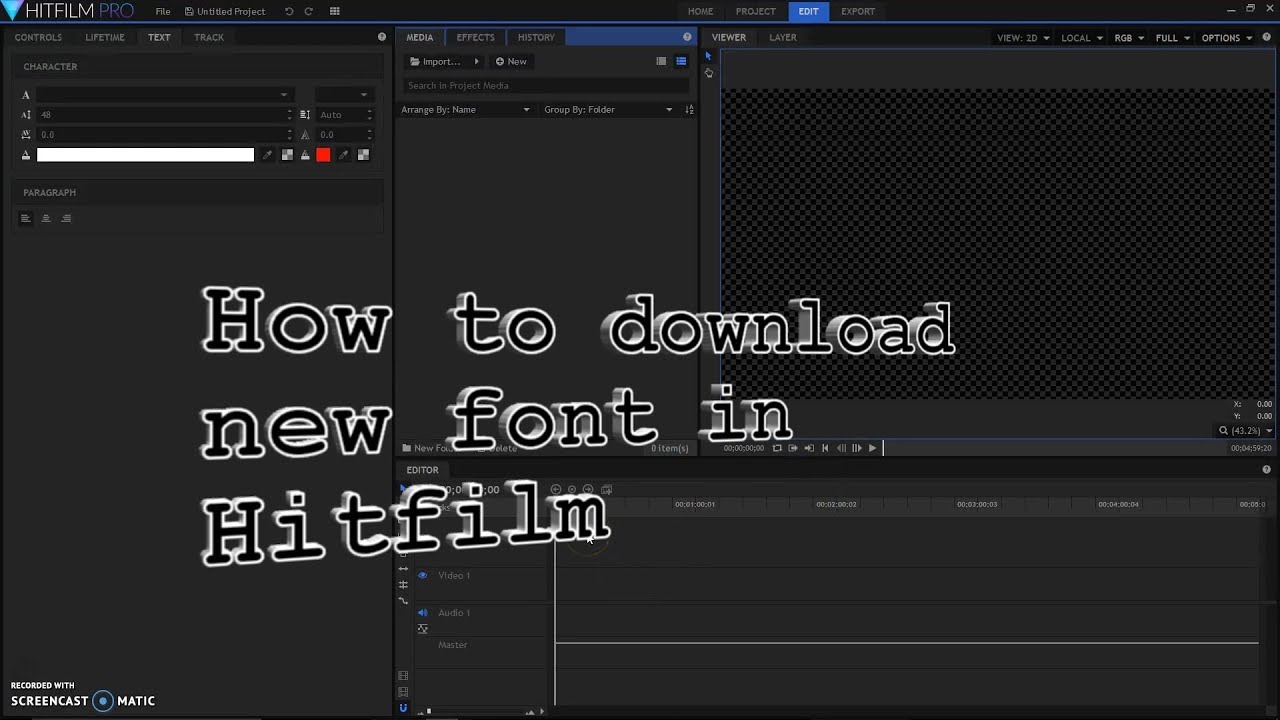Click set out point button below viewer

(809, 448)
